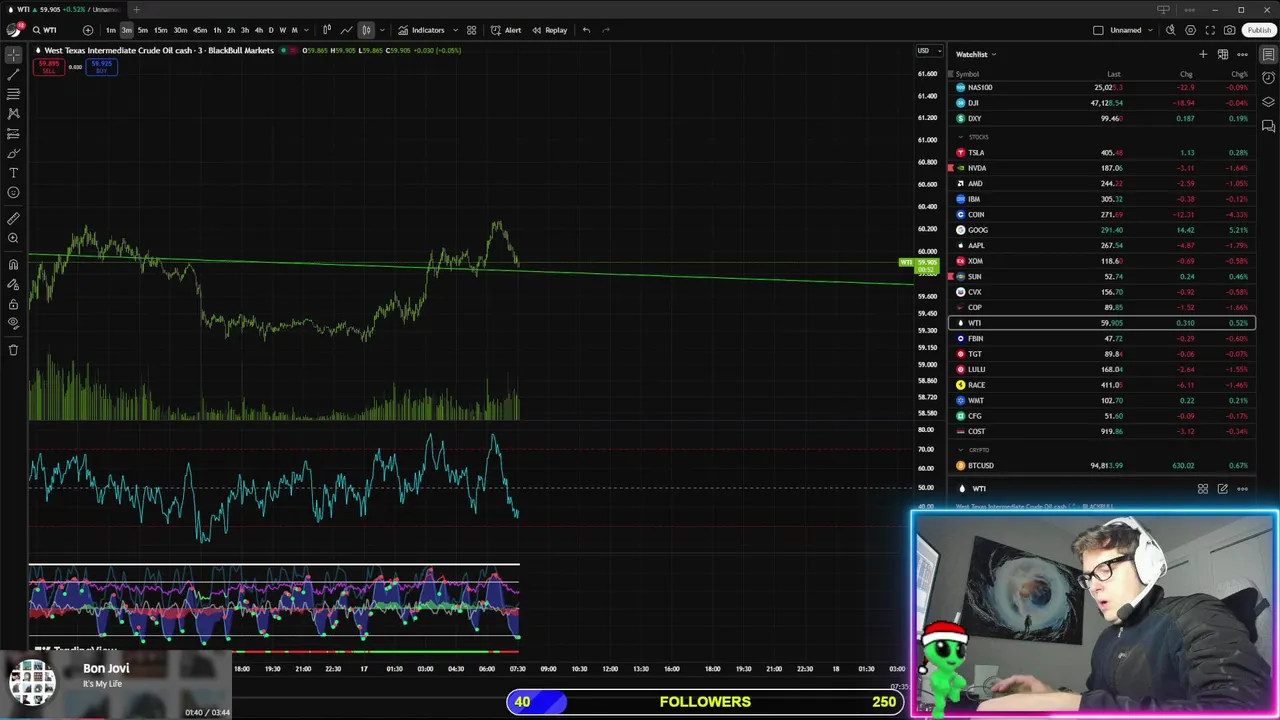
Task: Expand the chart style dropdown
Action: [x=382, y=30]
